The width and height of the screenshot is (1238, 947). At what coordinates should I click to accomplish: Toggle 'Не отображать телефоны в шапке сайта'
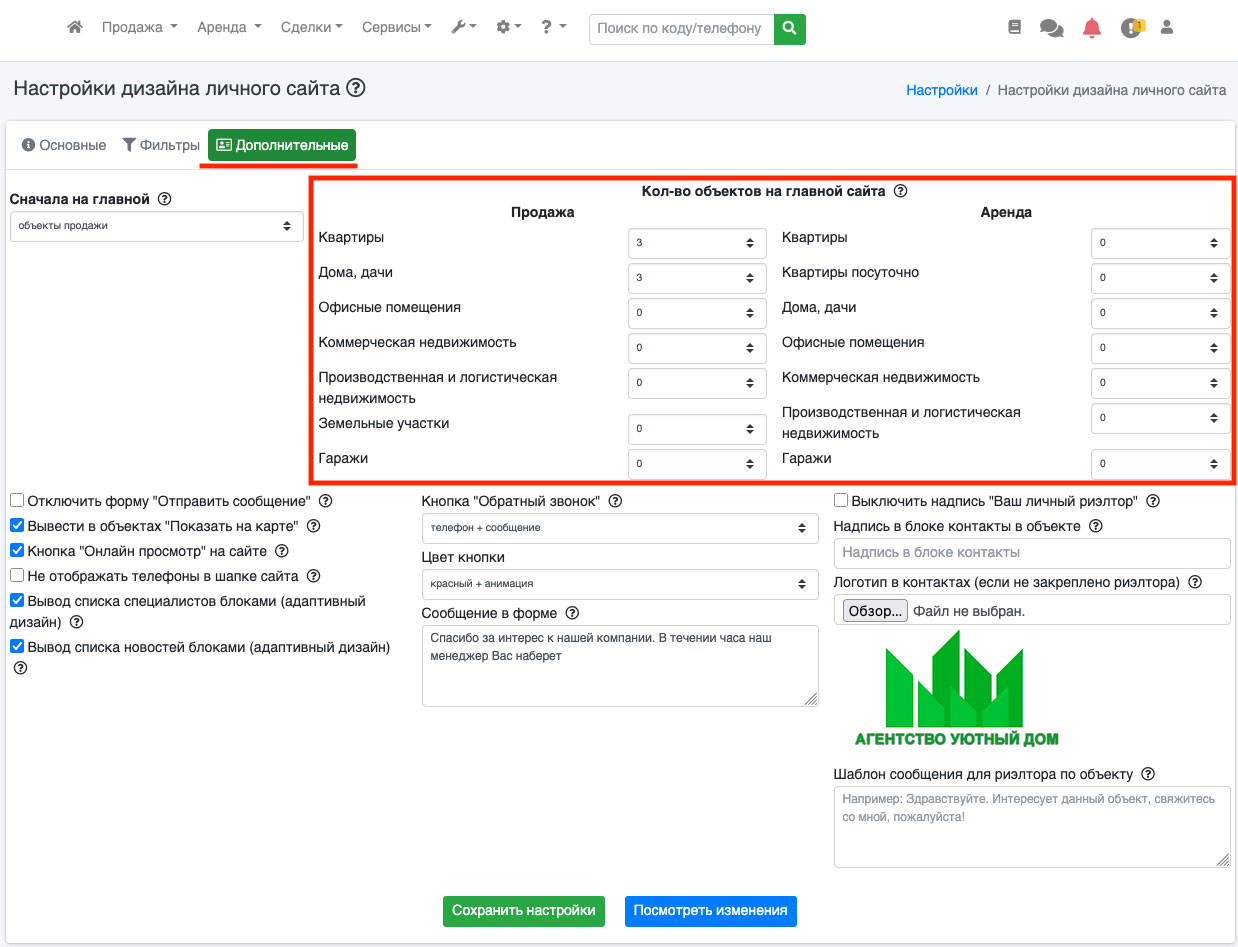click(17, 576)
